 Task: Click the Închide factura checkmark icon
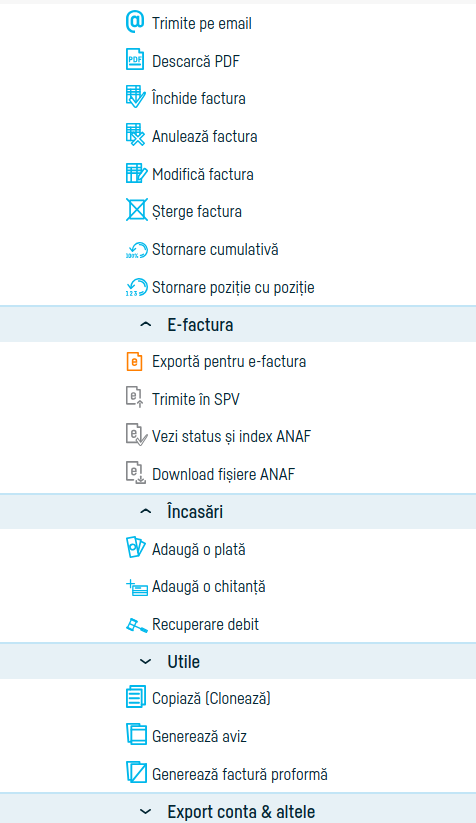(x=135, y=98)
